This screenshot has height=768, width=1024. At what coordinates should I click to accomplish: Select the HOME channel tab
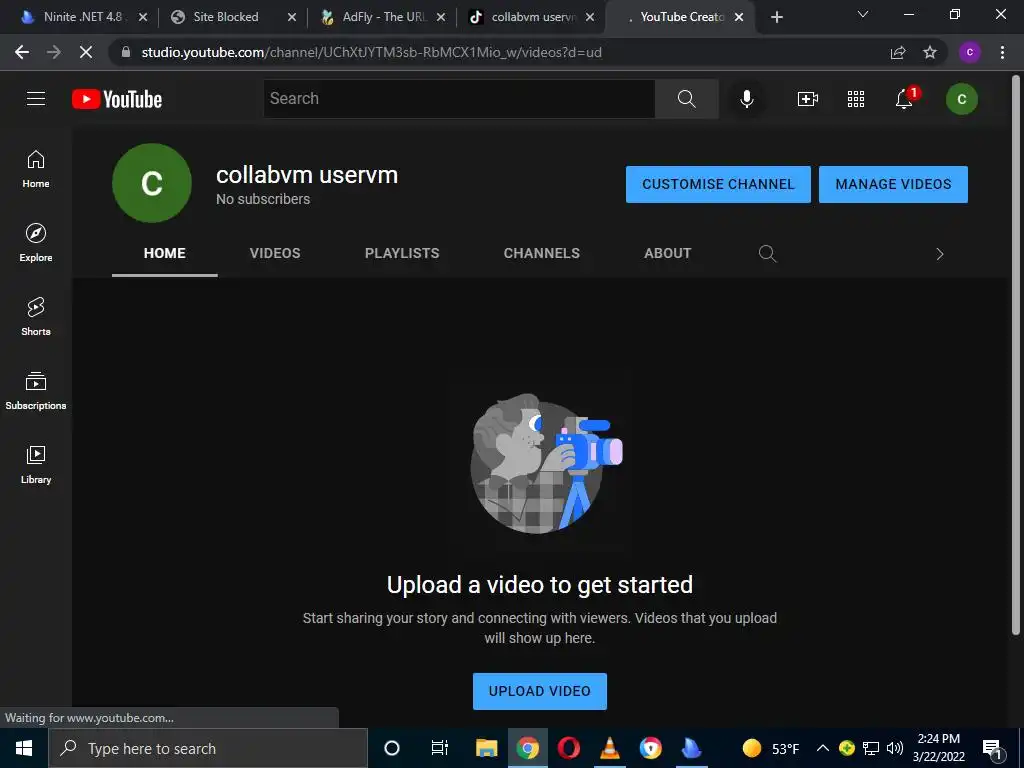coord(165,253)
